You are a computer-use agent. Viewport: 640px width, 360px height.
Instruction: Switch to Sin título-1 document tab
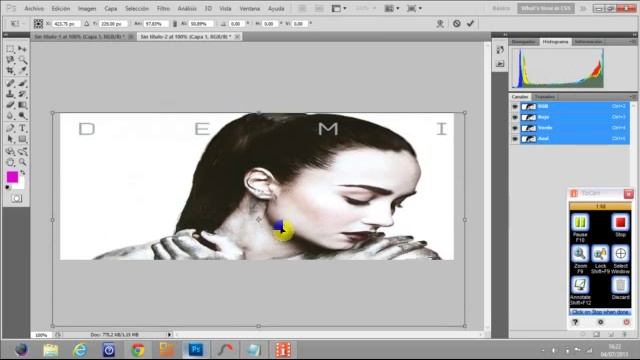coord(80,37)
